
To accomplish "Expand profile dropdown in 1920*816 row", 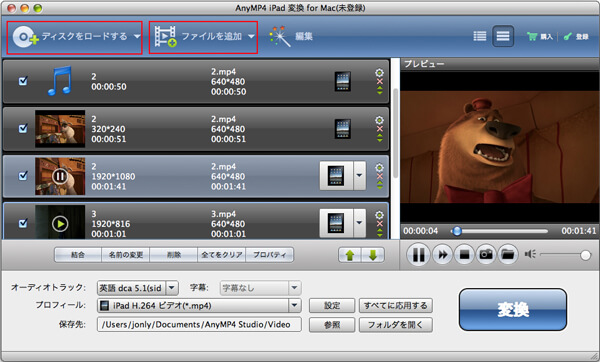I will (x=359, y=223).
